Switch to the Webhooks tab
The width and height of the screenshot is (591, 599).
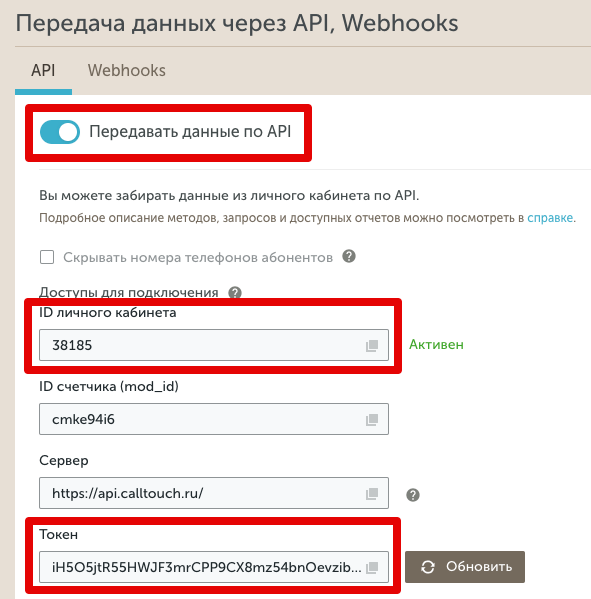pyautogui.click(x=126, y=71)
